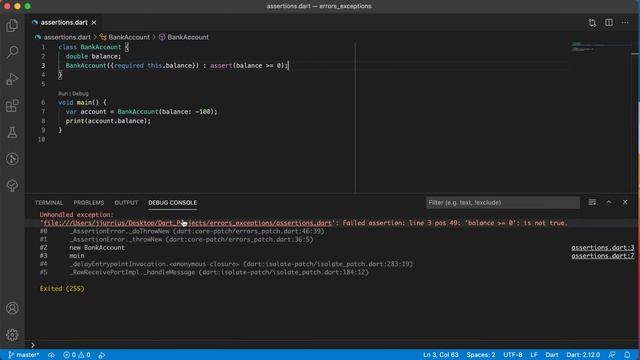The width and height of the screenshot is (640, 360).
Task: Open the Search view
Action: pos(12,52)
